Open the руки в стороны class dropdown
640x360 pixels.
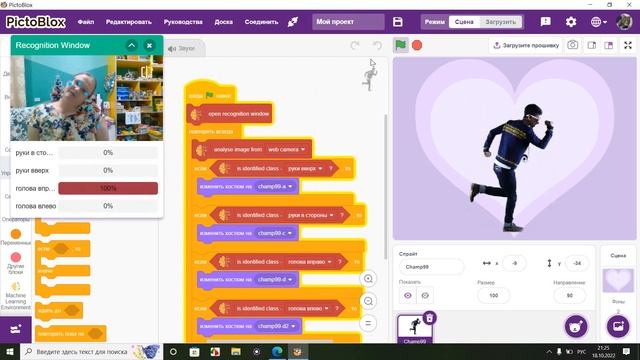(311, 215)
